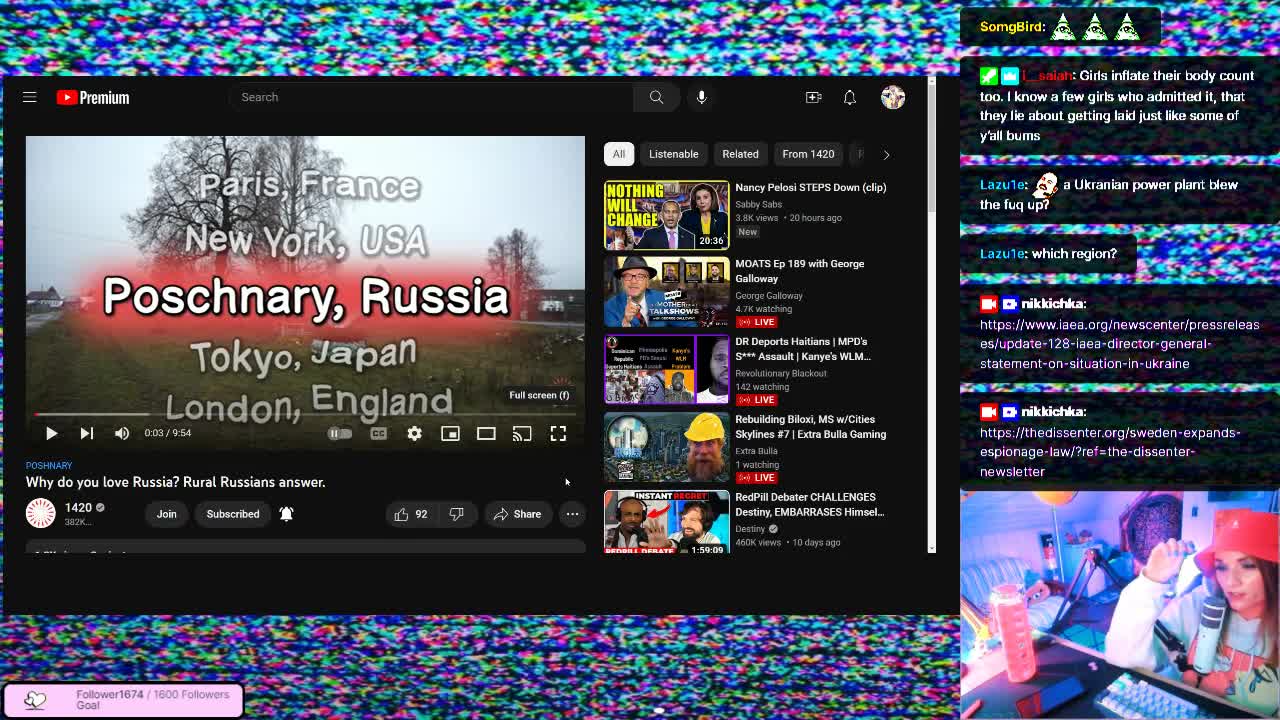Screen dimensions: 1280x720
Task: Click Extra Bulla Gaming channel name
Action: 757,451
